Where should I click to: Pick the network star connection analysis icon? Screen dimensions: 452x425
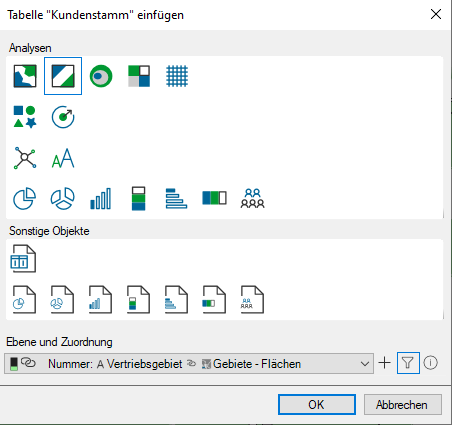click(x=25, y=158)
